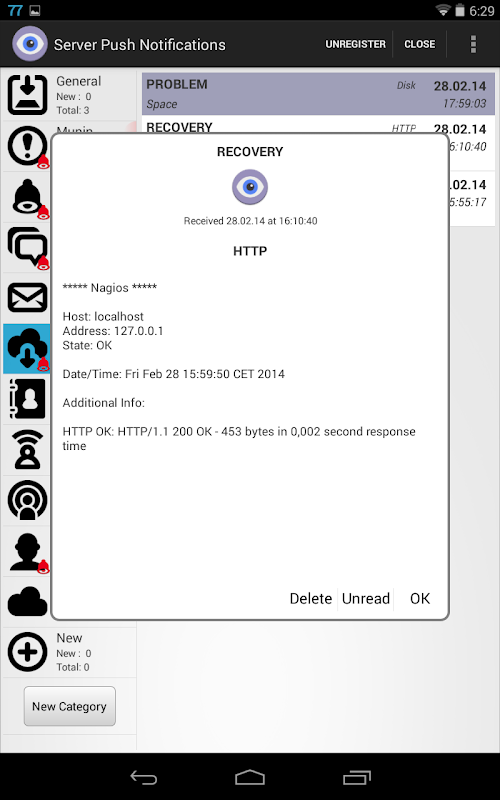Image resolution: width=500 pixels, height=800 pixels.
Task: Select the bell notification category icon
Action: (27, 197)
